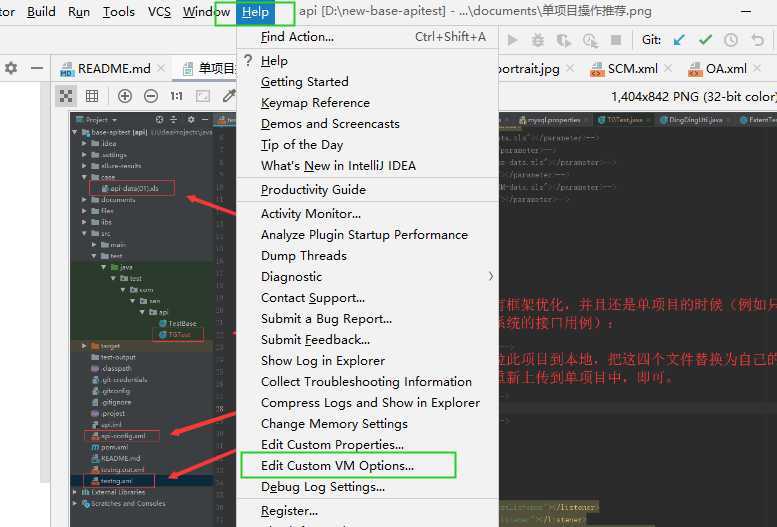Click Git Show History clock icon
The width and height of the screenshot is (777, 527).
[731, 40]
